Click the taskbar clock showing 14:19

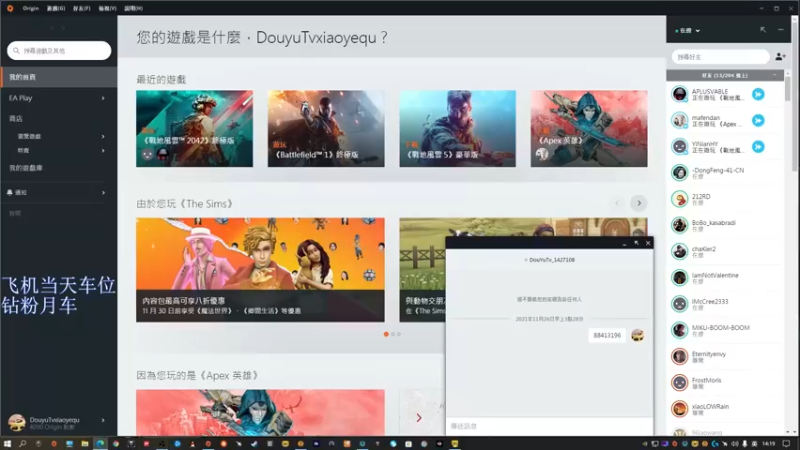[768, 444]
